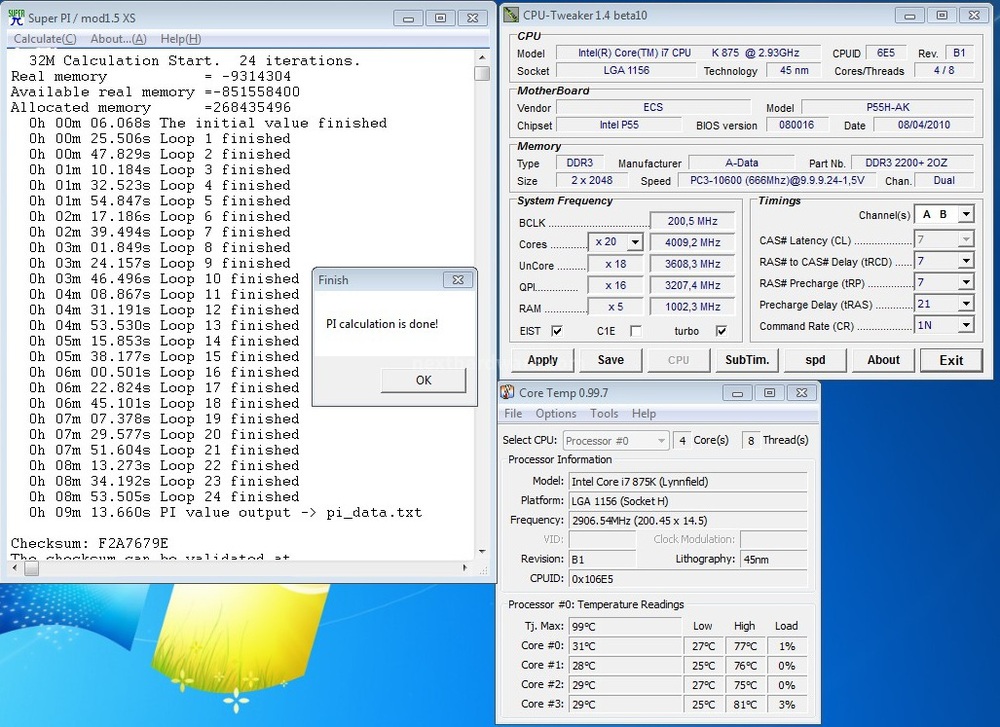Click the Super PI horizontal scrollbar thumb
1000x727 pixels.
coord(31,568)
